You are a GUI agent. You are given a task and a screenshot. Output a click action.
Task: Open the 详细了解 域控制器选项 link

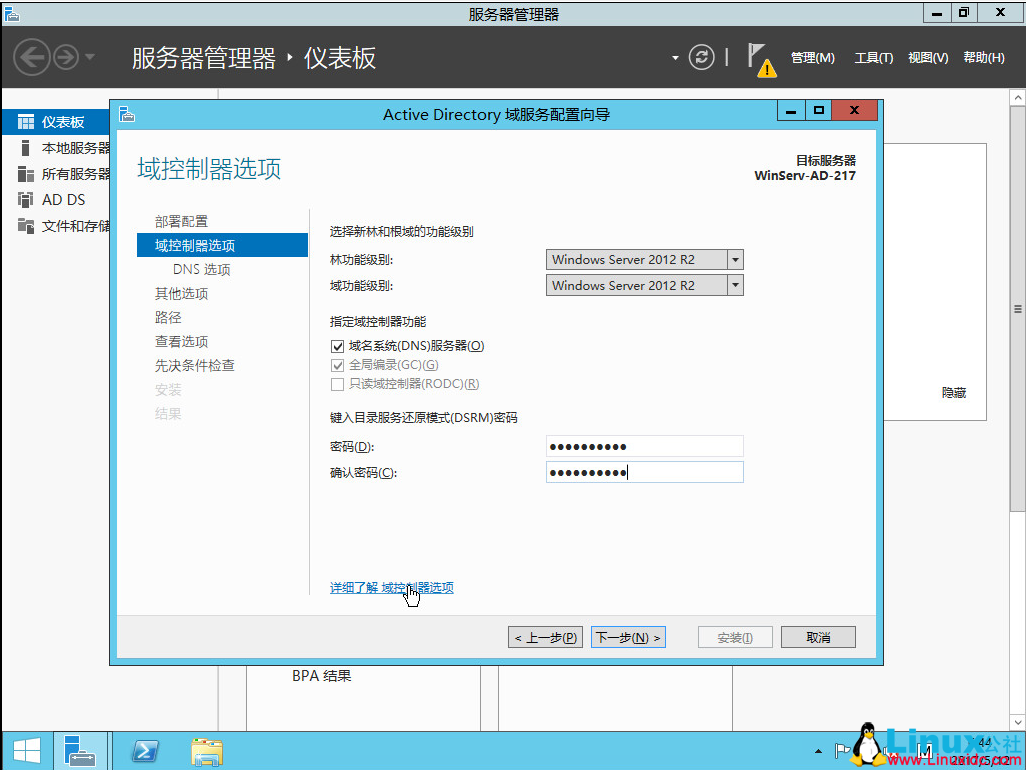(x=392, y=587)
